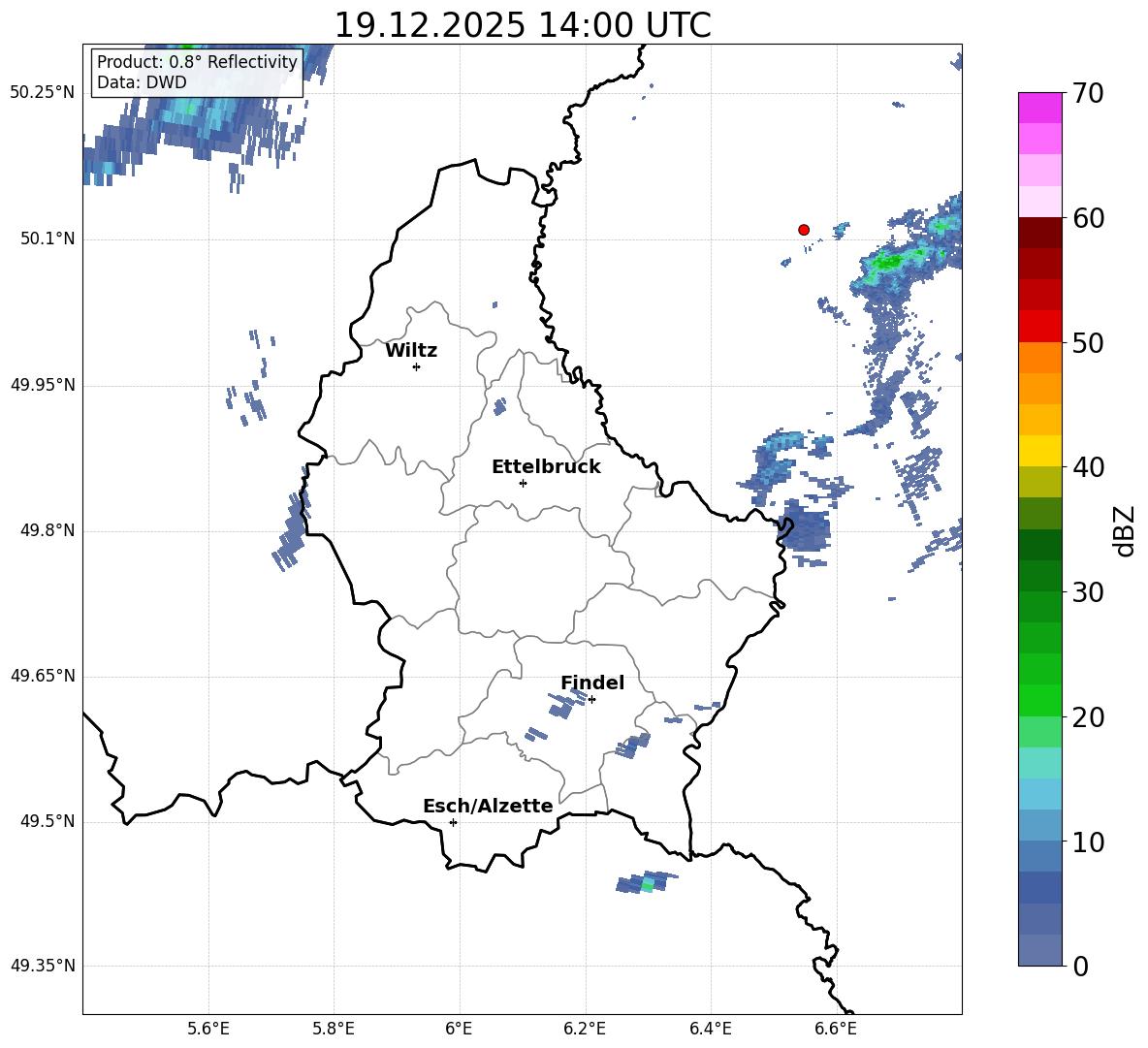Image resolution: width=1148 pixels, height=1048 pixels.
Task: Click the 20 value on colorbar
Action: [x=1088, y=716]
